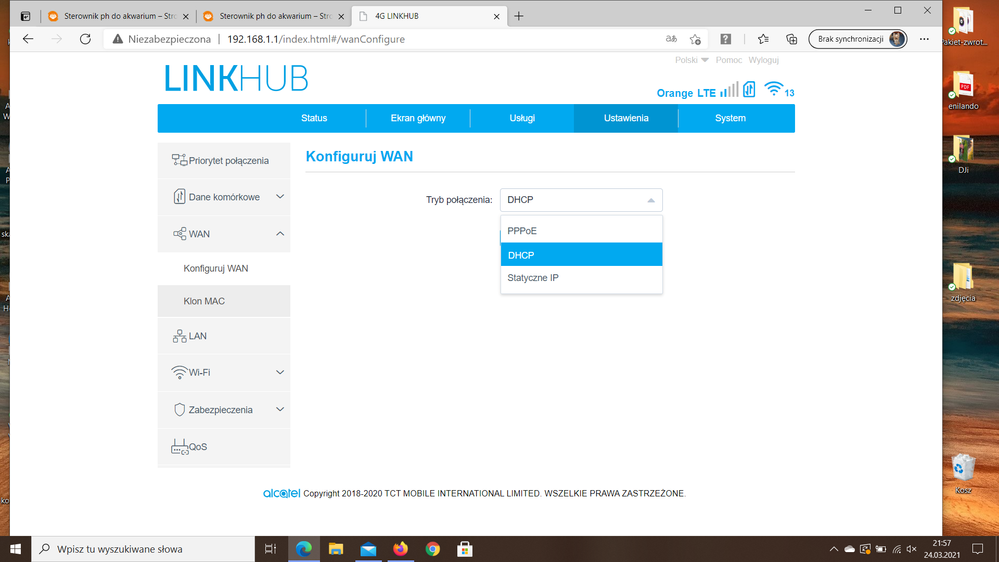Screen dimensions: 999x562
Task: Click the Windows taskbar search box
Action: pos(143,549)
